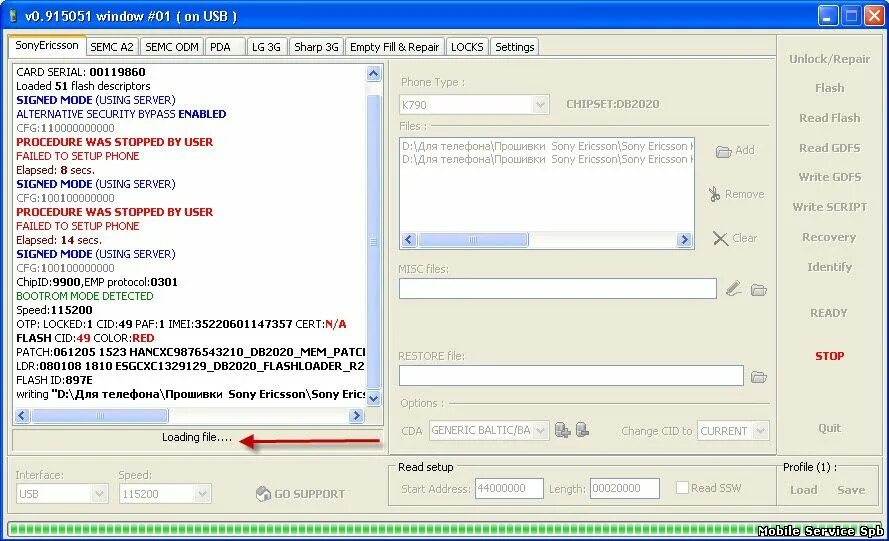Click the Length field 00020000
The height and width of the screenshot is (541, 889).
coord(624,488)
